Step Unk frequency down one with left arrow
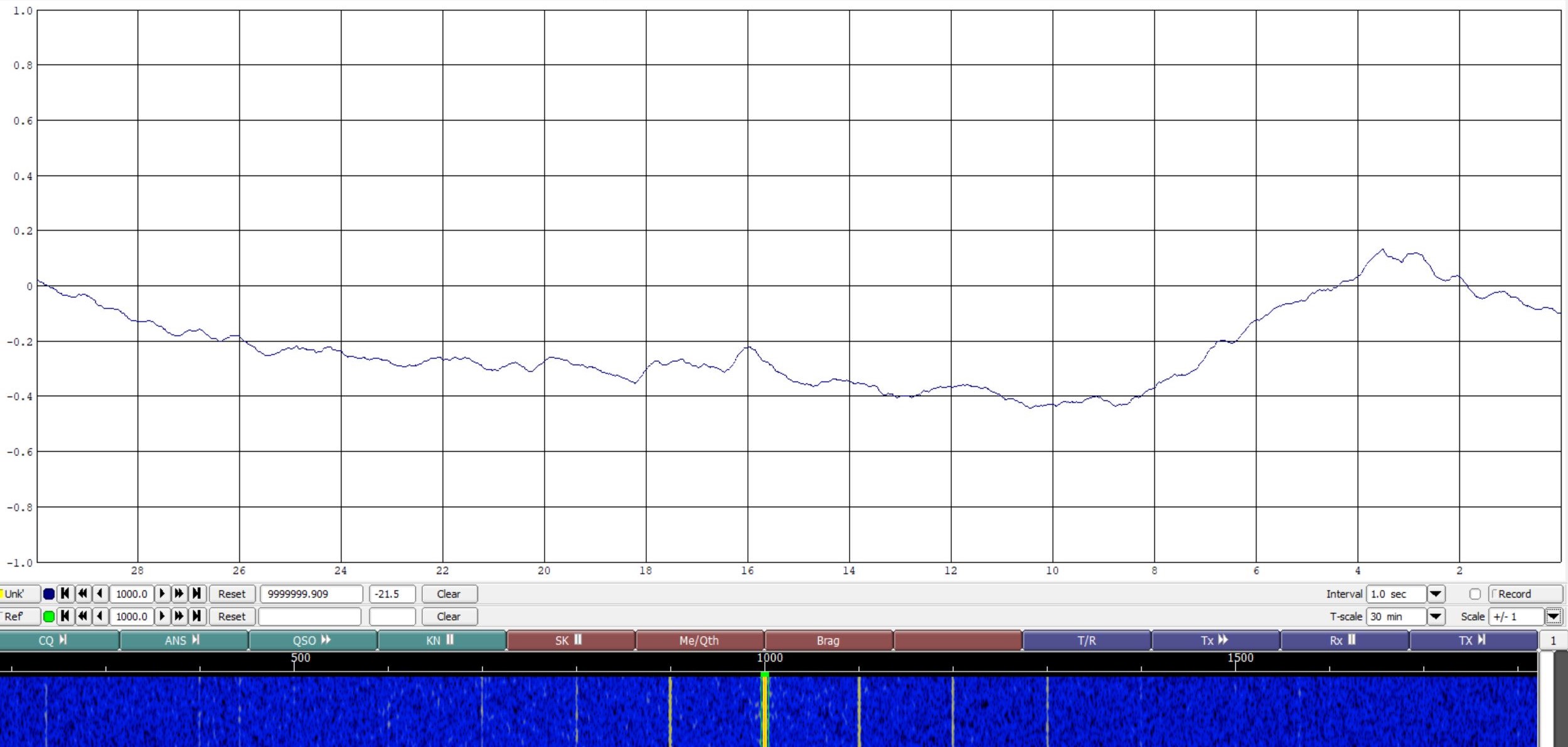The image size is (1568, 747). pyautogui.click(x=100, y=593)
